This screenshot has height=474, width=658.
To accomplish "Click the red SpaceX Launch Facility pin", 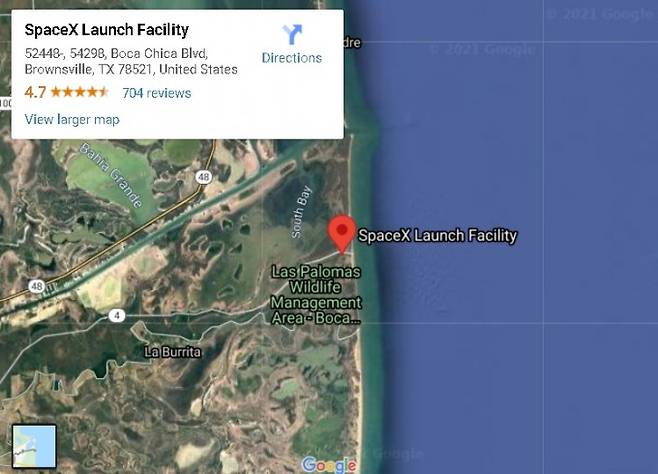I will tap(342, 234).
